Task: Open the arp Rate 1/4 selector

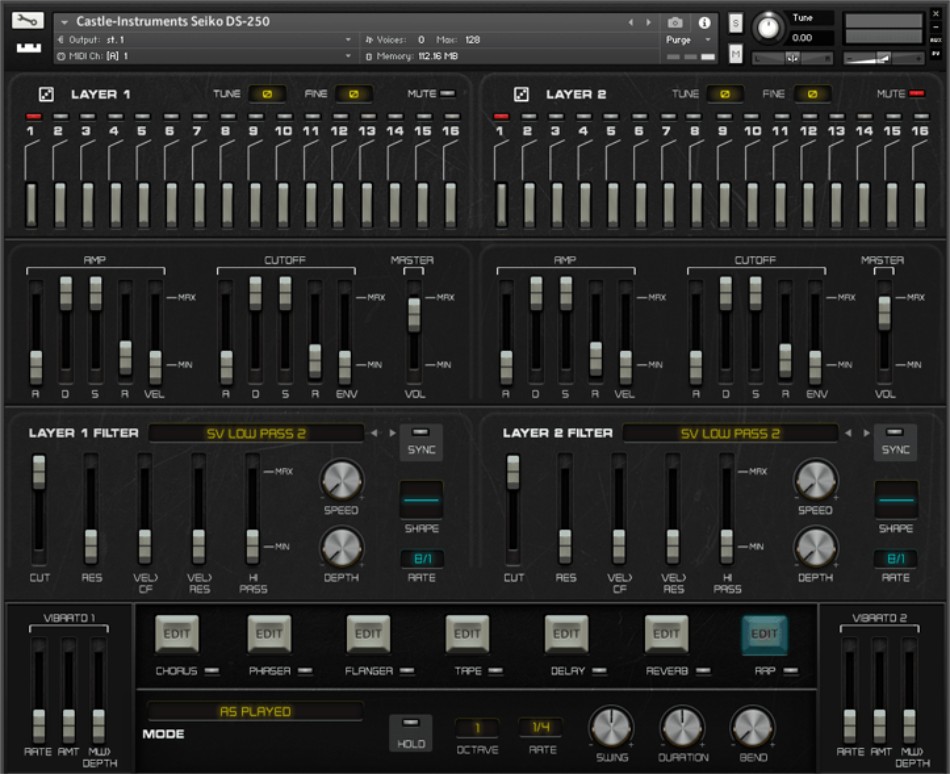Action: (x=541, y=727)
